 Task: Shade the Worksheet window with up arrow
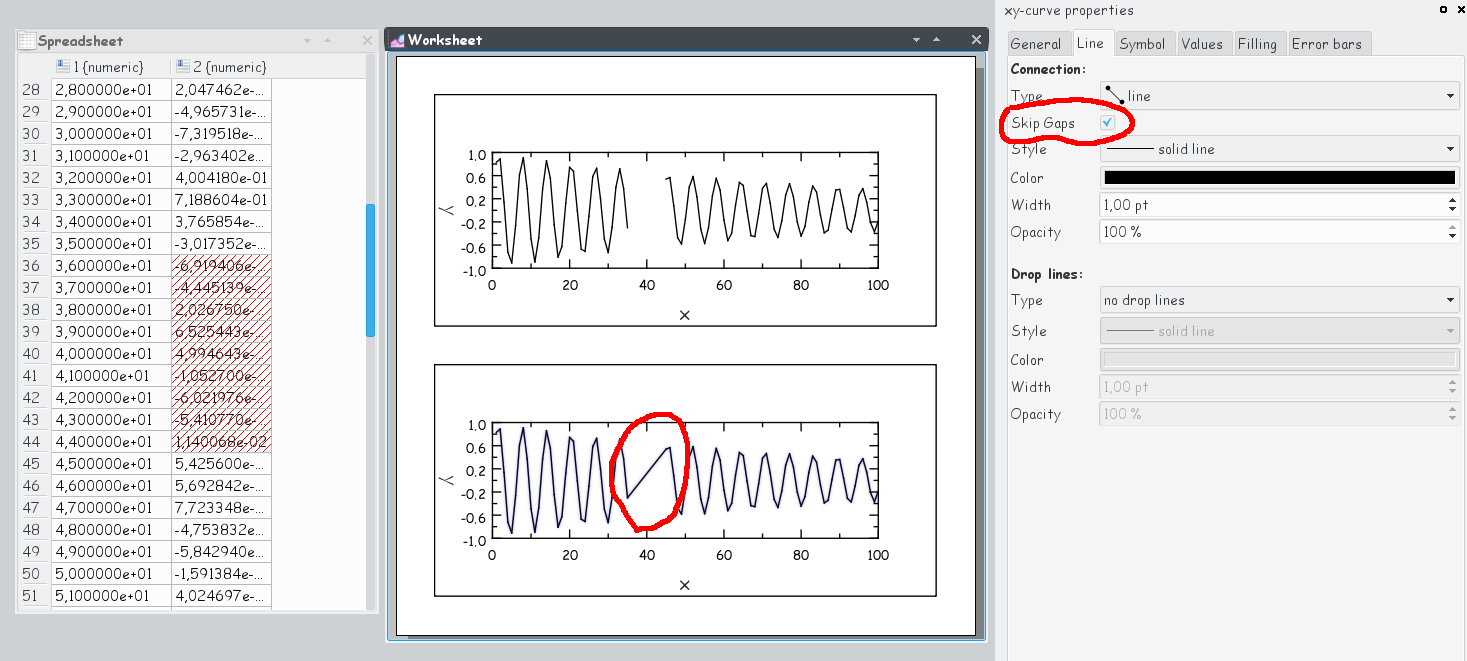[937, 40]
